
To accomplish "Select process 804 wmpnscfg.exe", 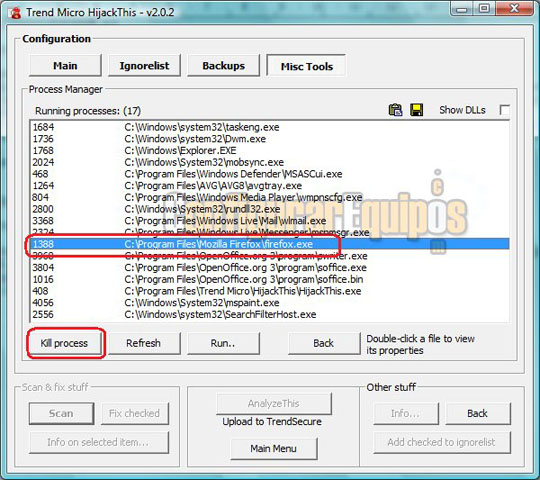I will click(269, 197).
